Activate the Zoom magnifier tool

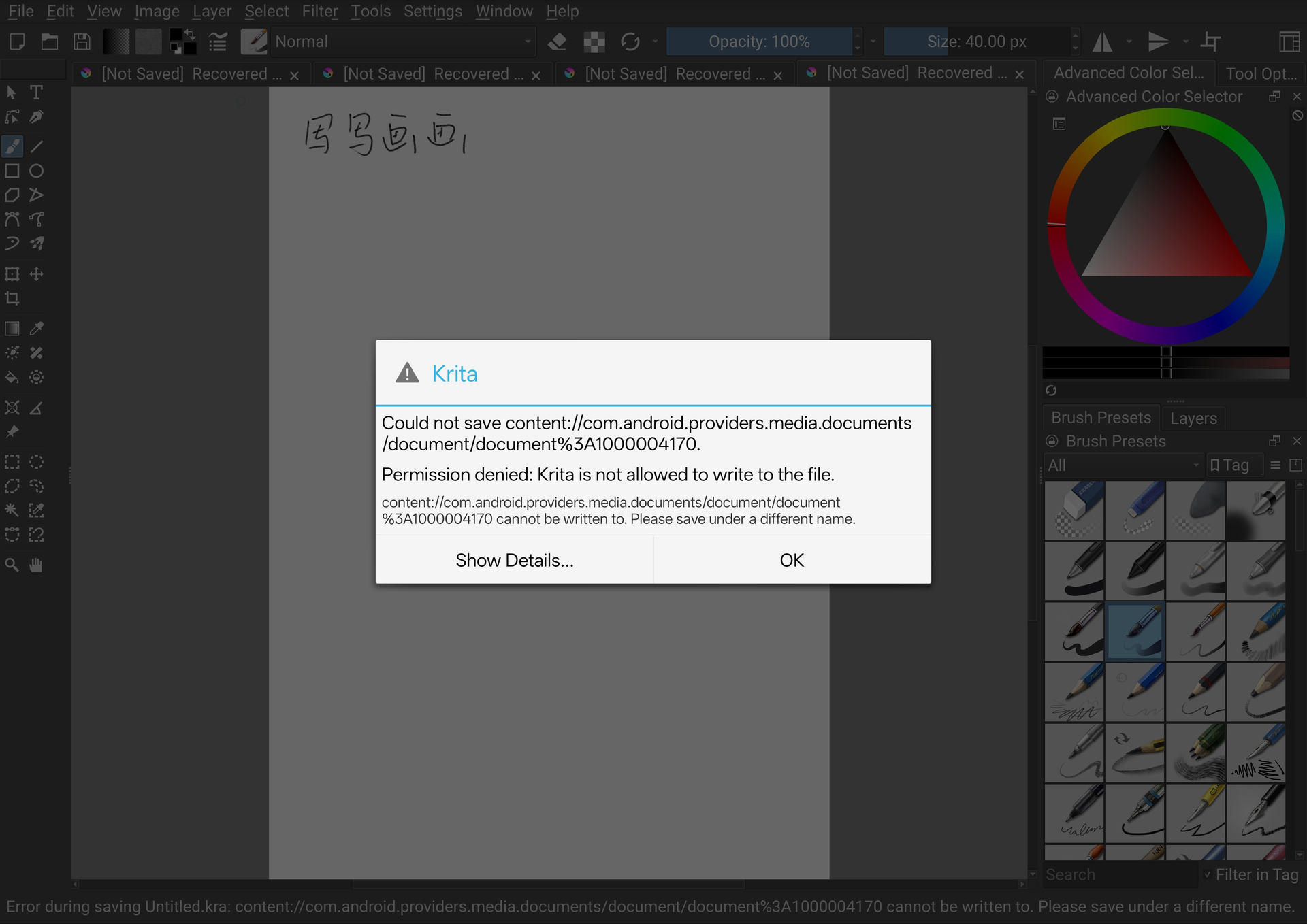point(12,565)
